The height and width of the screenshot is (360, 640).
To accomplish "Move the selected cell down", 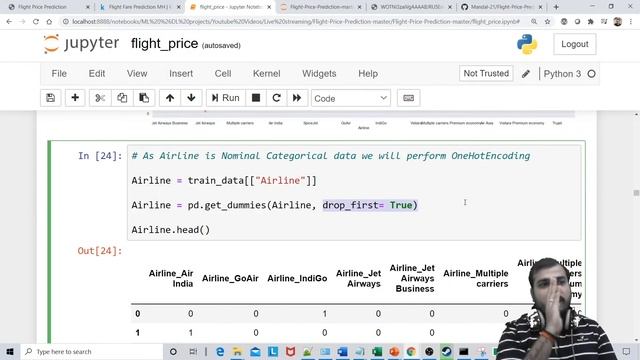I will [191, 98].
